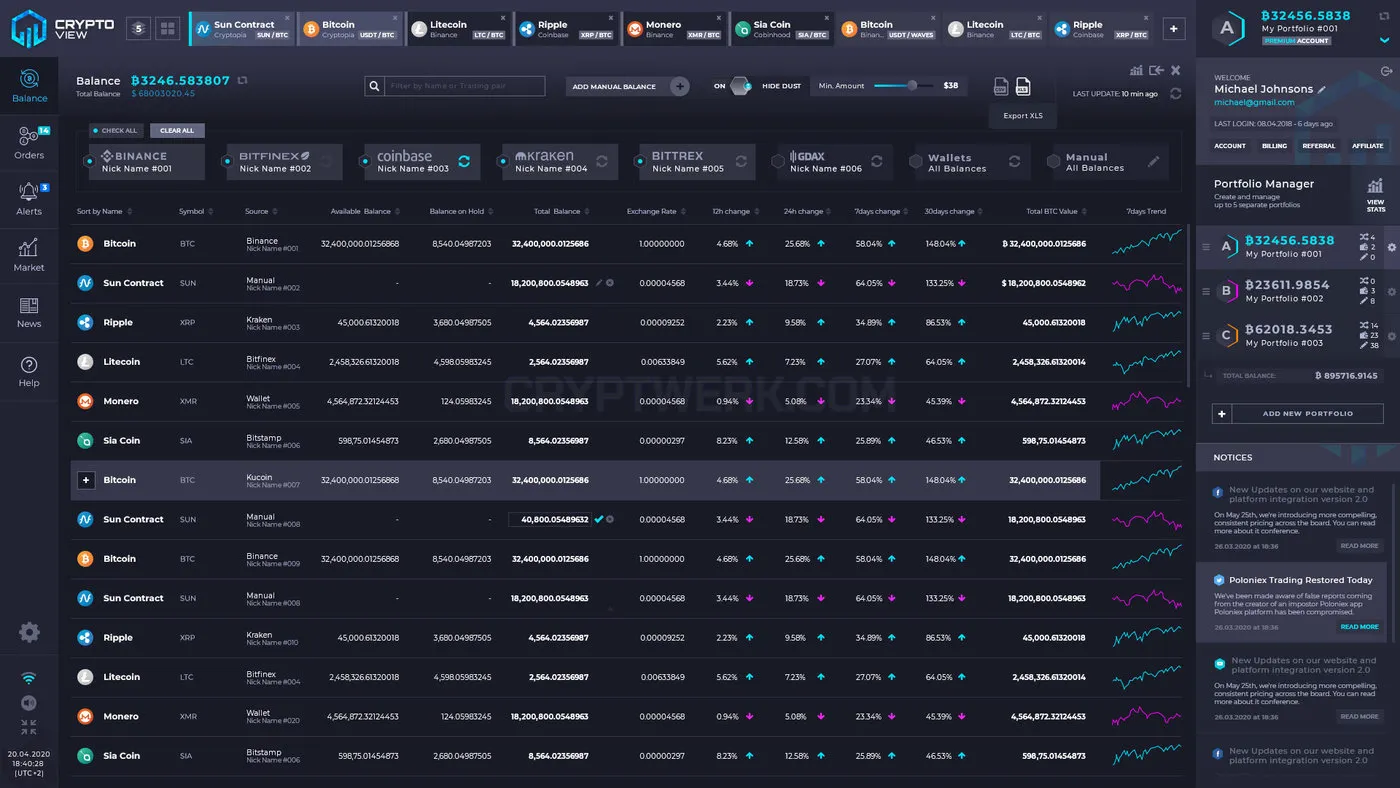Export the balance as XLS

[1023, 87]
